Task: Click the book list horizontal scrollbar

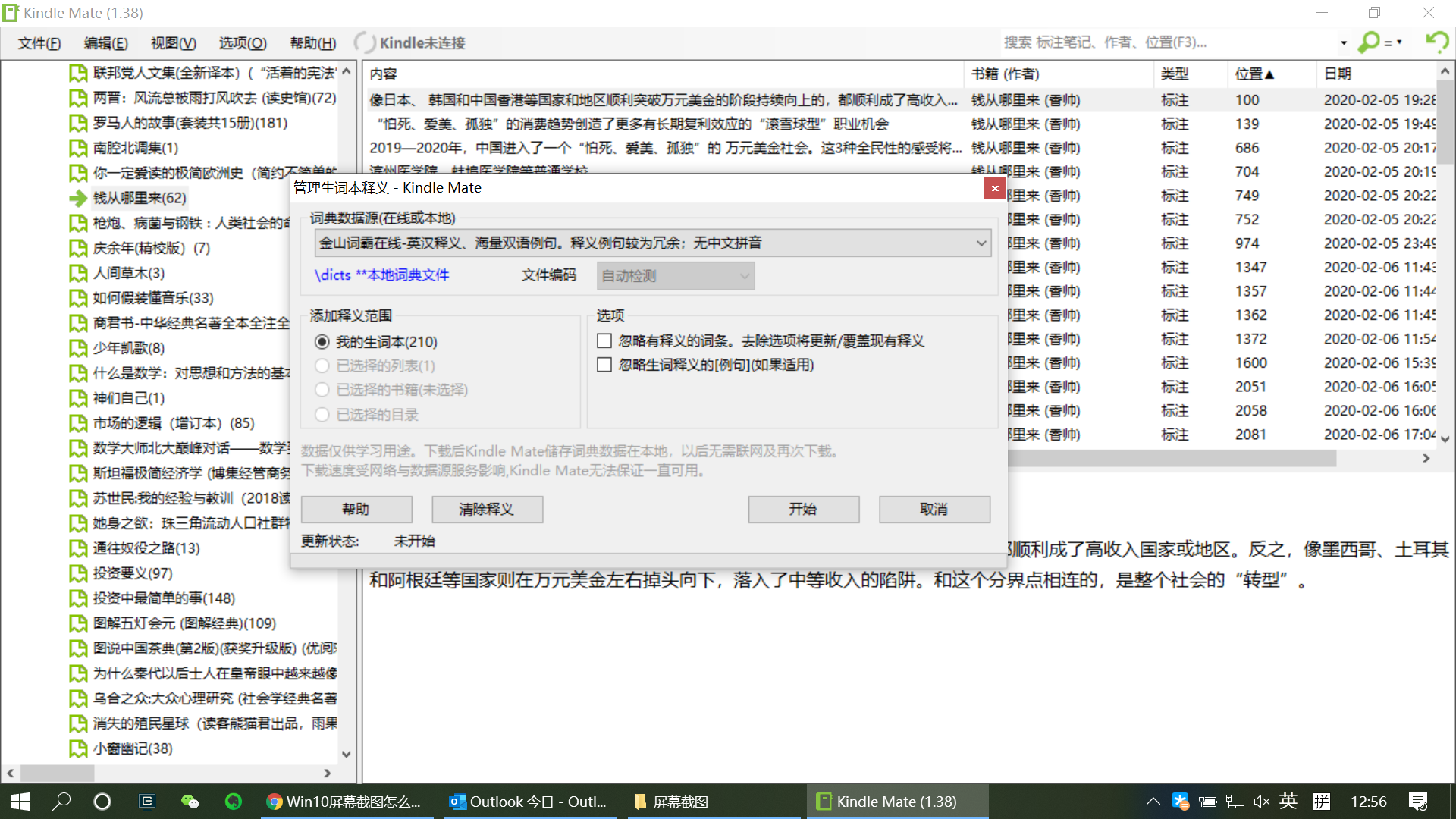Action: 57,773
